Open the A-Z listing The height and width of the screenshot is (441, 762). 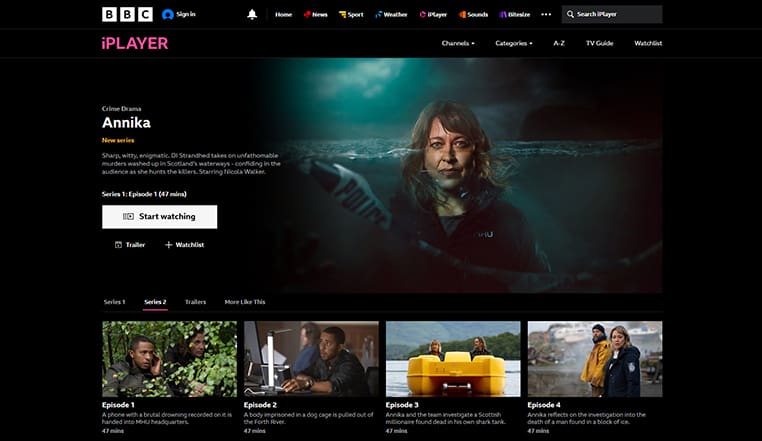pyautogui.click(x=559, y=43)
